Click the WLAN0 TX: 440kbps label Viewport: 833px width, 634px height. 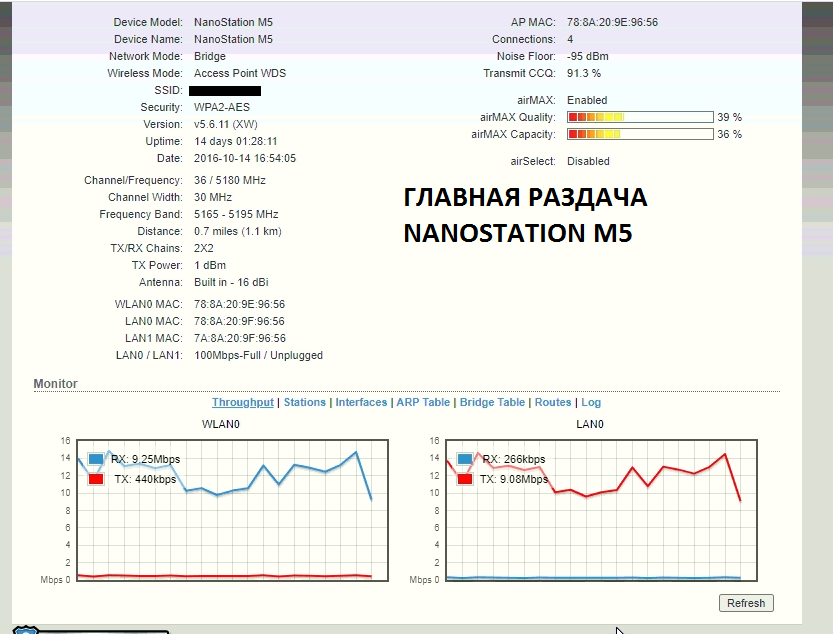coord(145,479)
